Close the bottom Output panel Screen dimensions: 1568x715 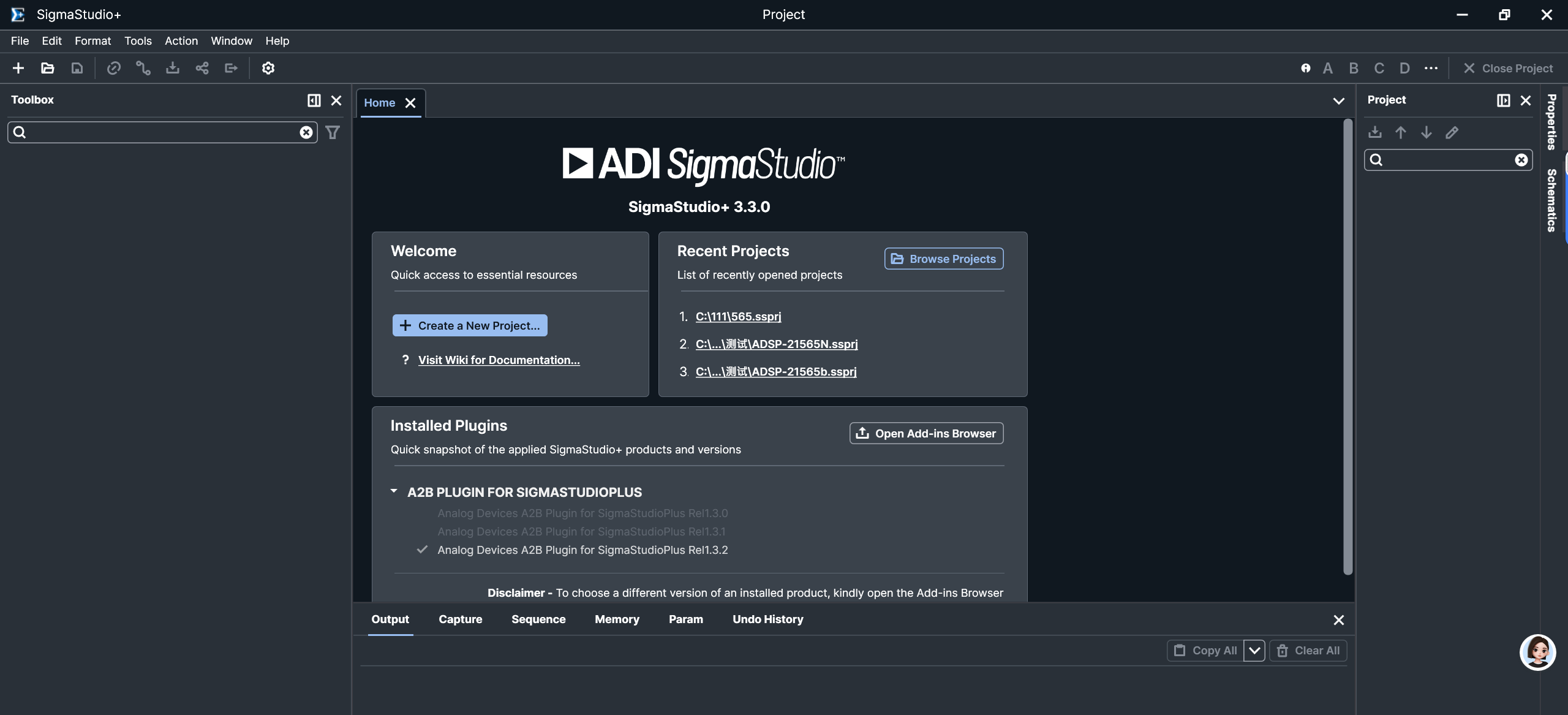[1339, 620]
